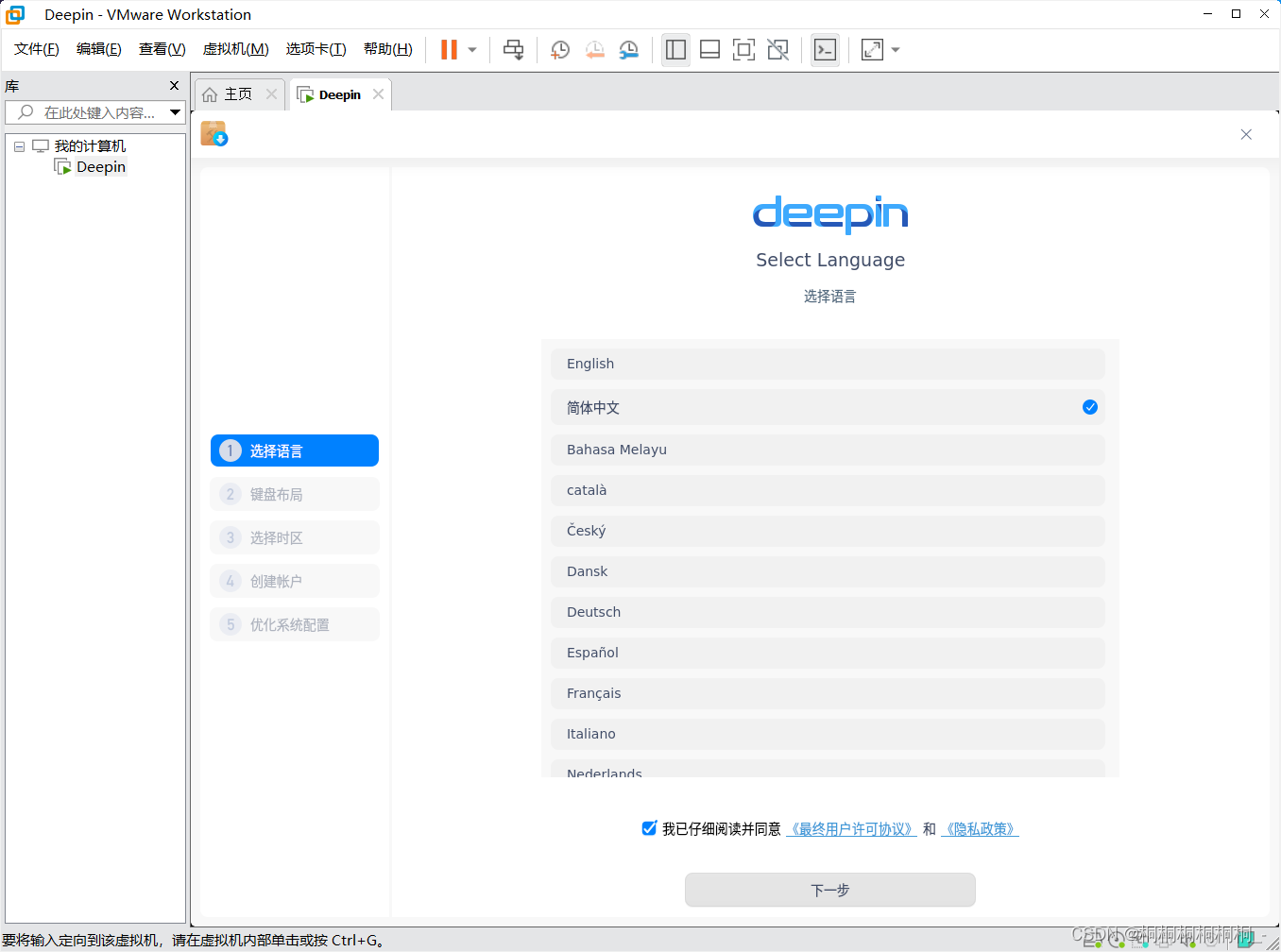Click the VMware Workstation title bar icon
Image resolution: width=1281 pixels, height=952 pixels.
(x=15, y=14)
